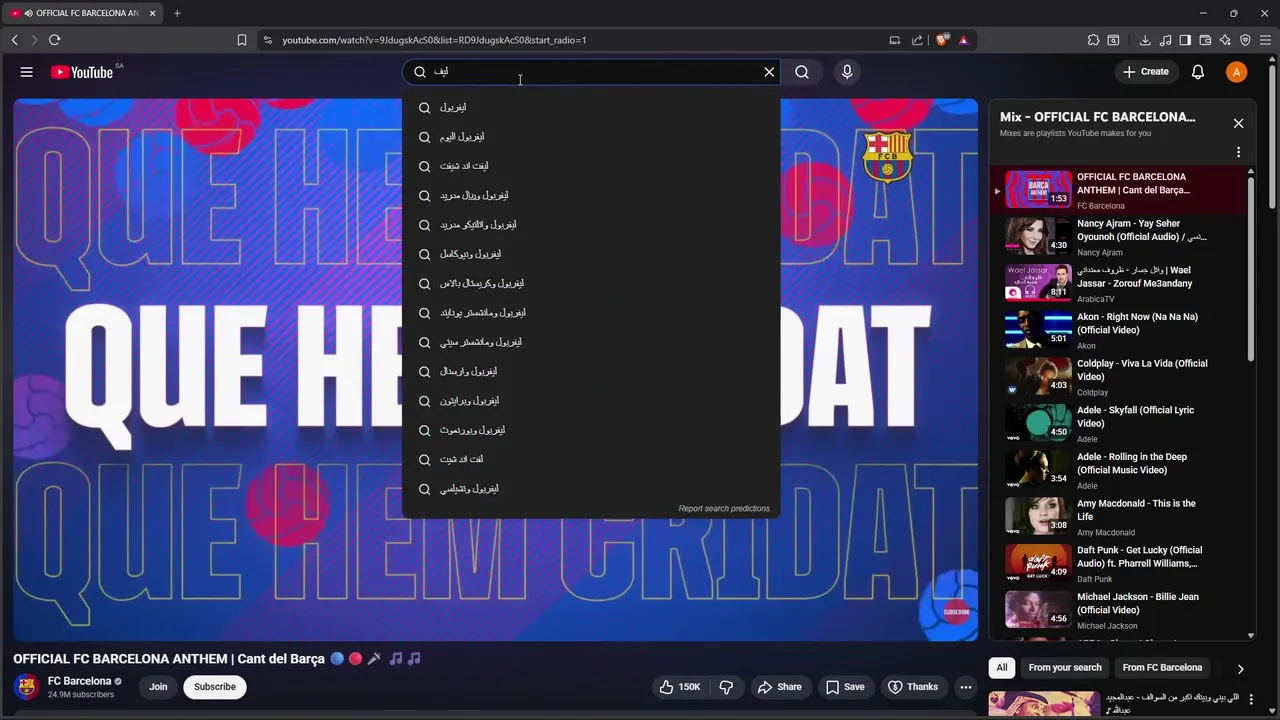The image size is (1280, 720).
Task: Open YouTube notifications bell
Action: point(1198,72)
